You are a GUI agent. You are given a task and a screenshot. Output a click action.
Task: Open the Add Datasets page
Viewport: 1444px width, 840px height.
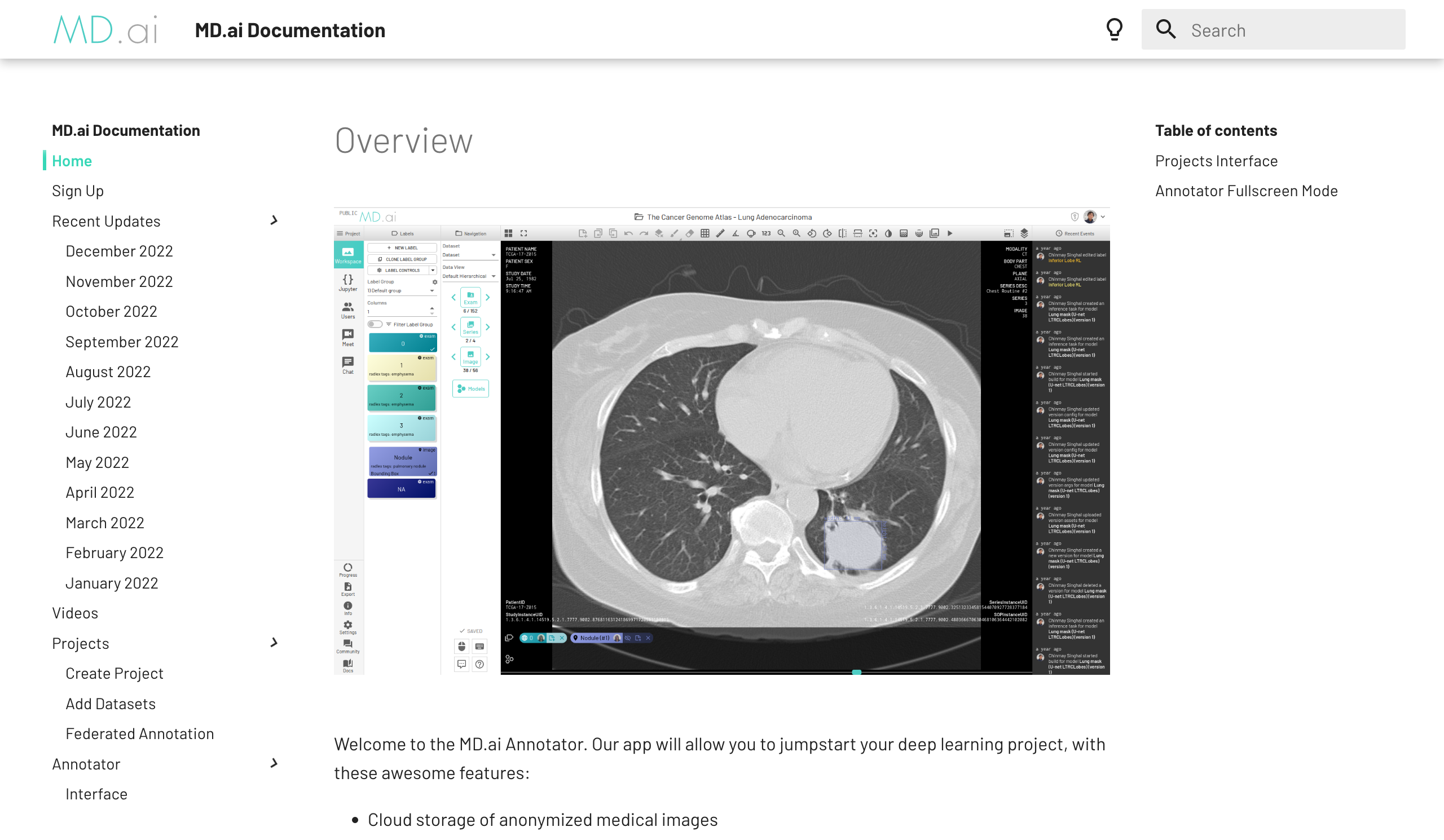[x=111, y=704]
